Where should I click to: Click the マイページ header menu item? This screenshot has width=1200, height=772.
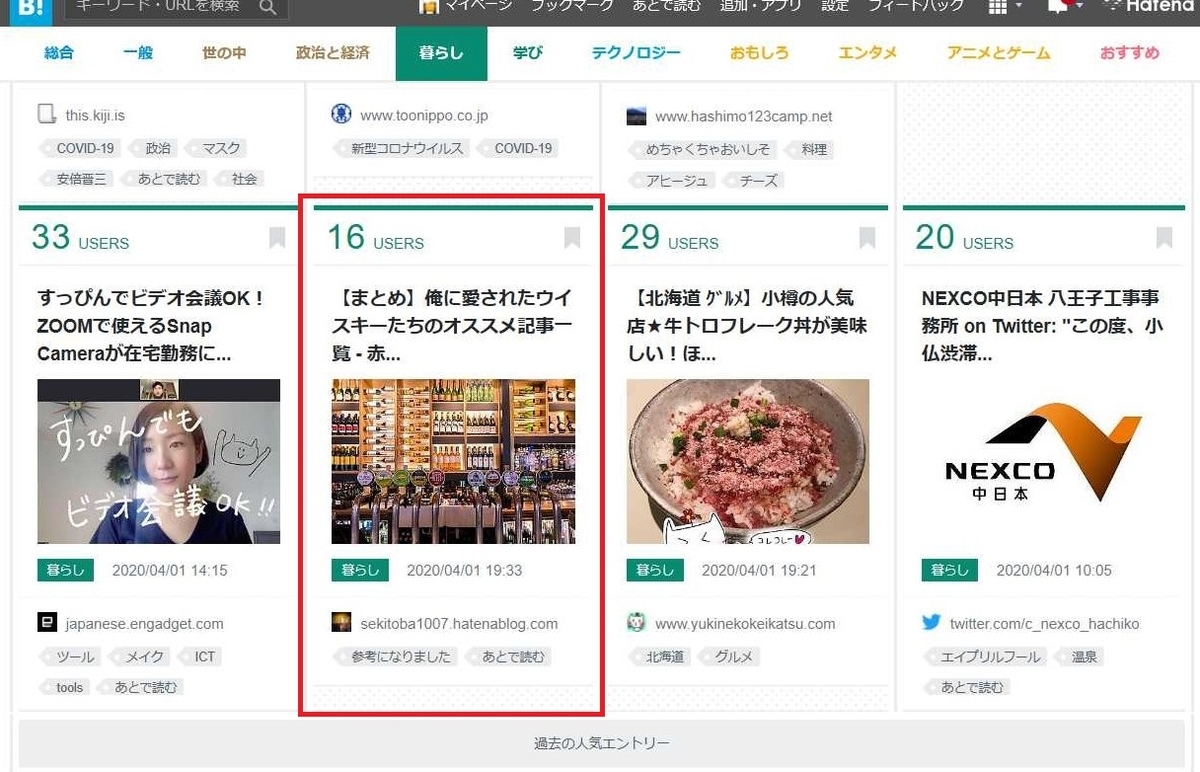click(x=466, y=5)
